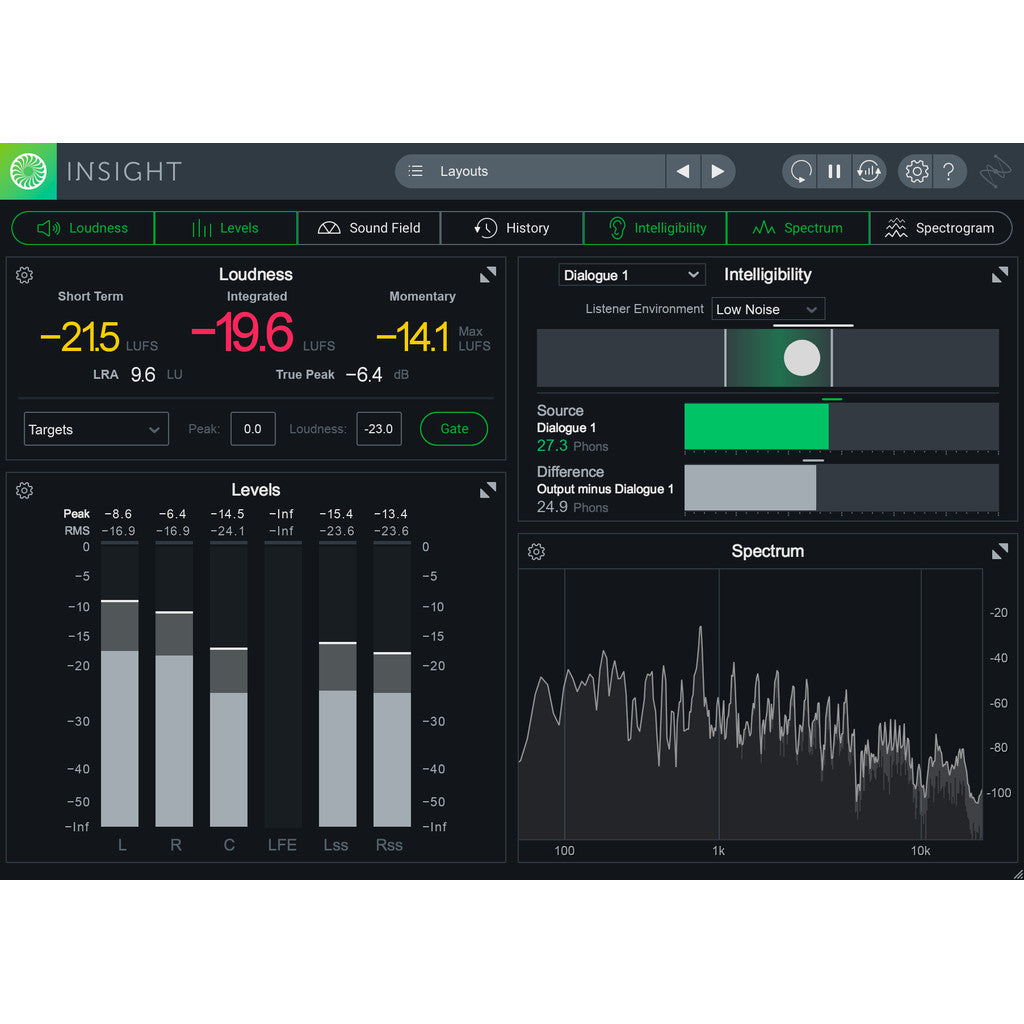The height and width of the screenshot is (1024, 1024).
Task: Open Loudness panel settings gear
Action: point(24,275)
